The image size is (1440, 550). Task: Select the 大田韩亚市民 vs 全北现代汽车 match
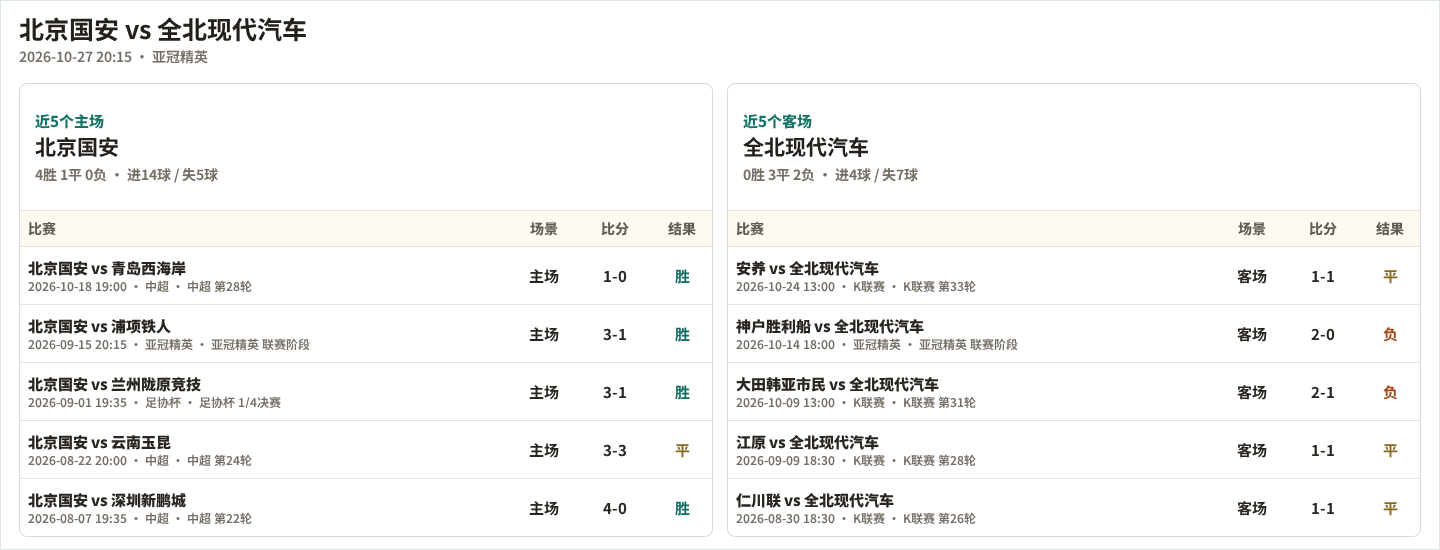[x=1074, y=392]
